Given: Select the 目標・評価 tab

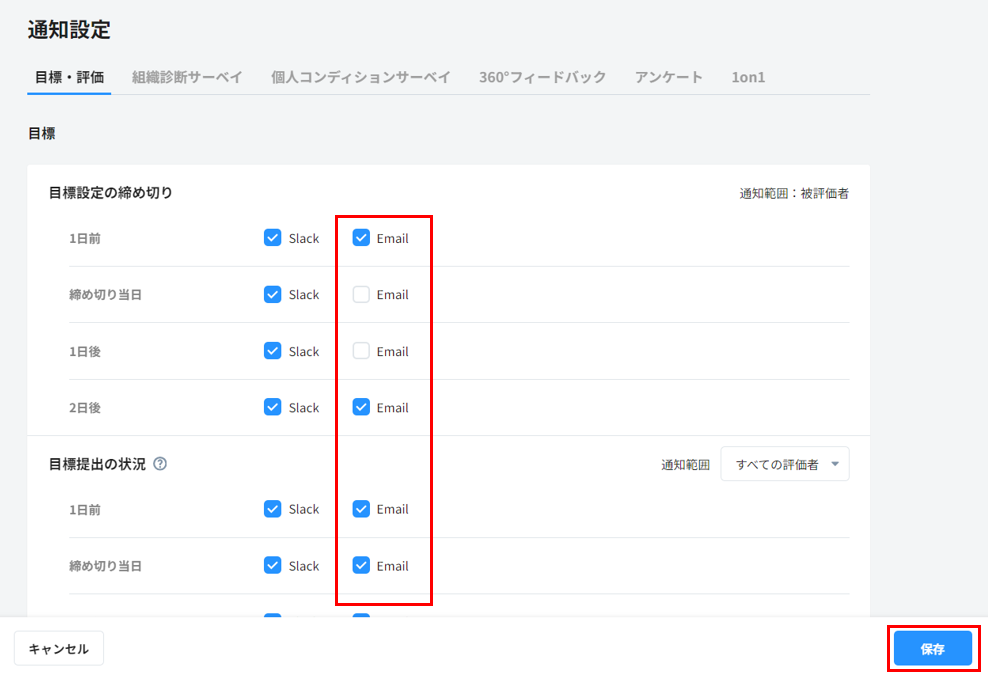Looking at the screenshot, I should (x=69, y=77).
